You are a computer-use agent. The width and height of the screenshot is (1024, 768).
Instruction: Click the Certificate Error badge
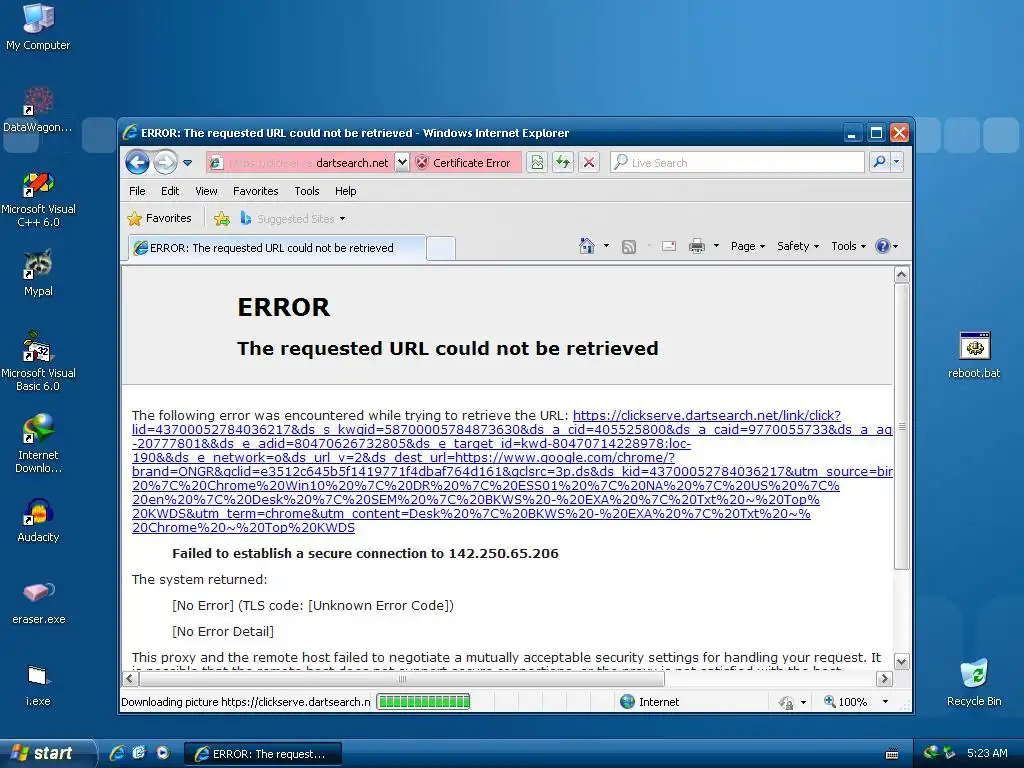point(466,163)
